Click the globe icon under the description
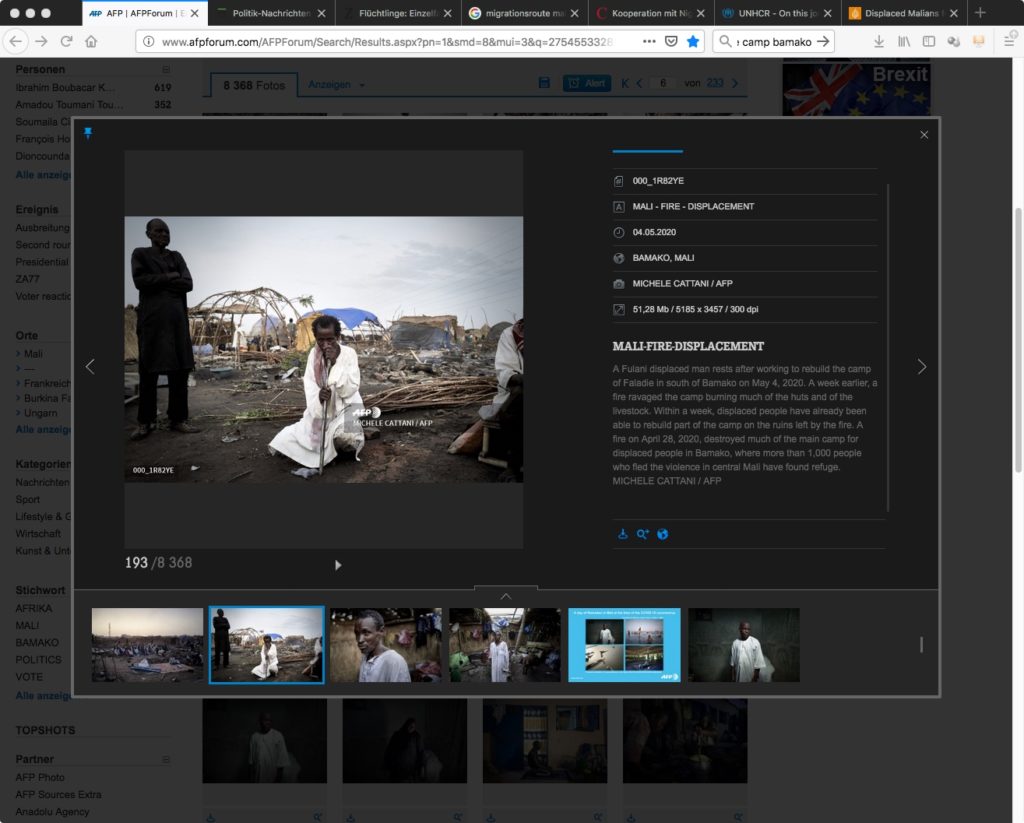 tap(662, 534)
